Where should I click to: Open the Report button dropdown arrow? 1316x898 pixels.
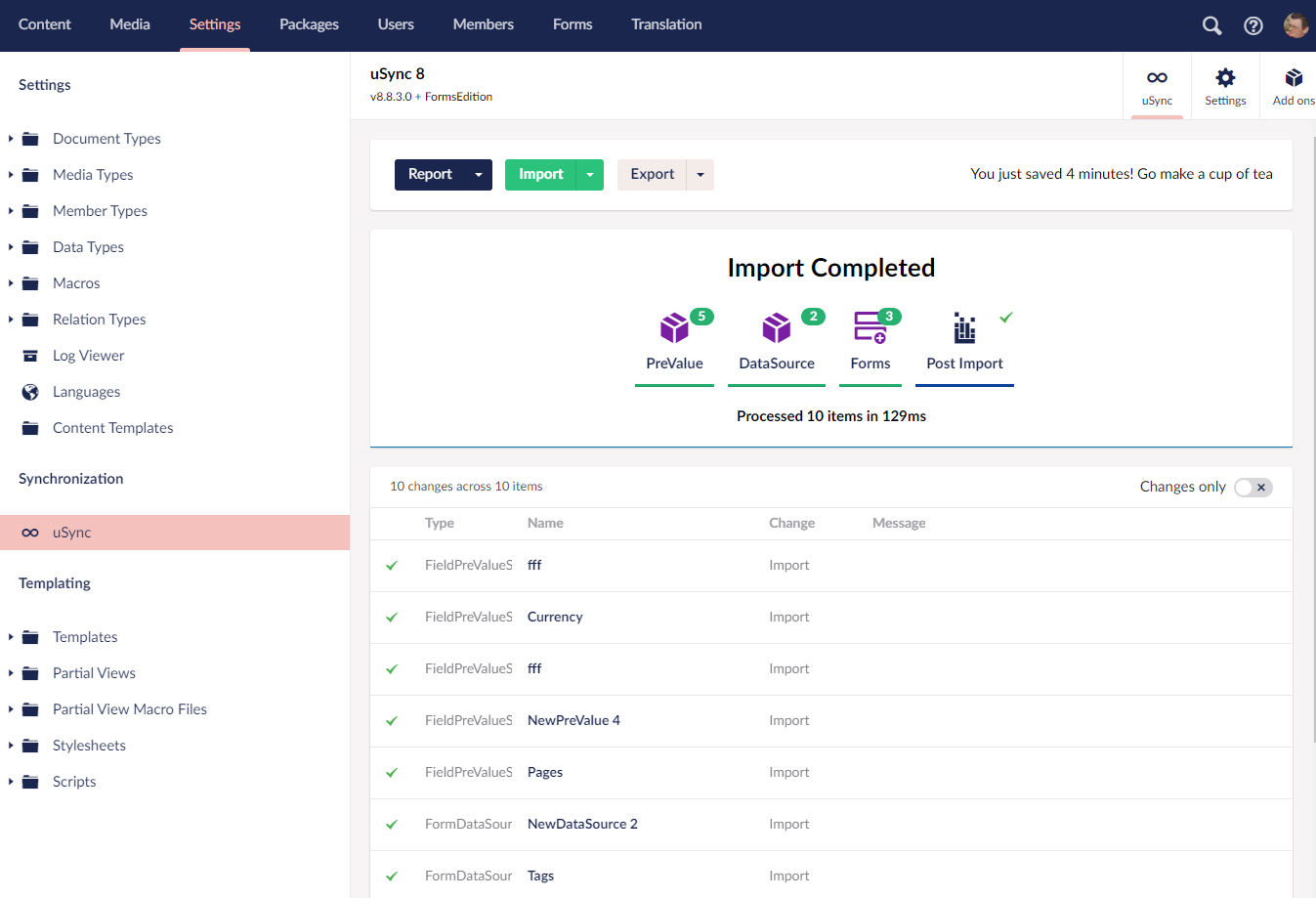click(x=479, y=175)
